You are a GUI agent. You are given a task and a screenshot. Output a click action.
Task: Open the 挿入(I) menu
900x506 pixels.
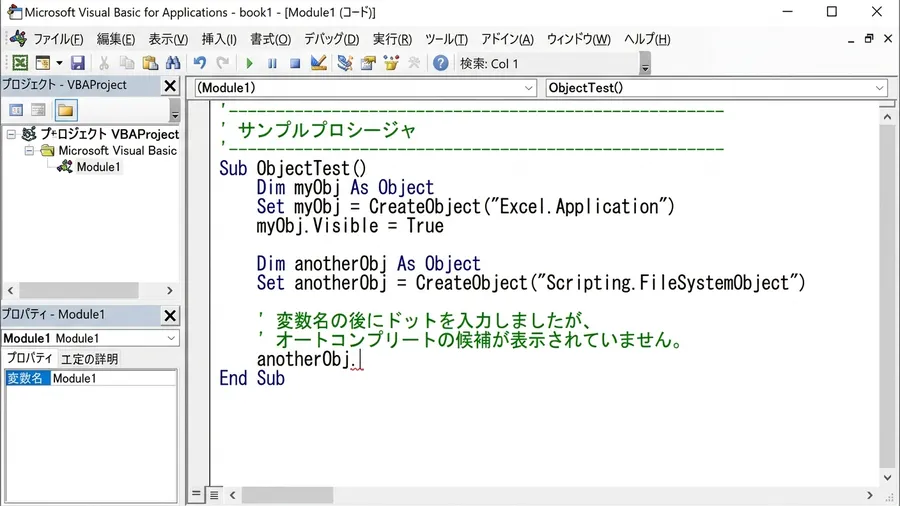click(x=219, y=39)
